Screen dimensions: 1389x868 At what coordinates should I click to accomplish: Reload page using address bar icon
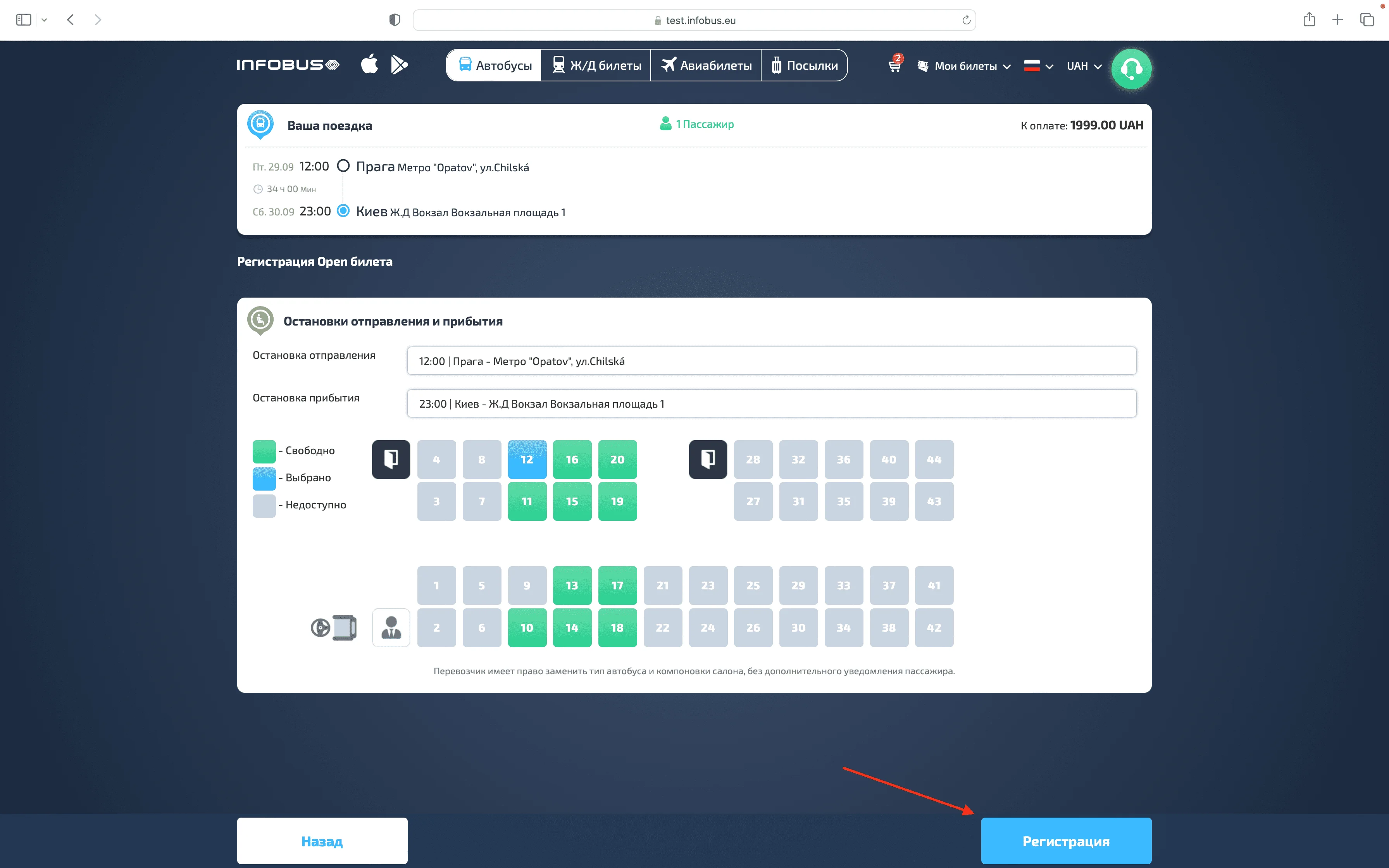(966, 20)
